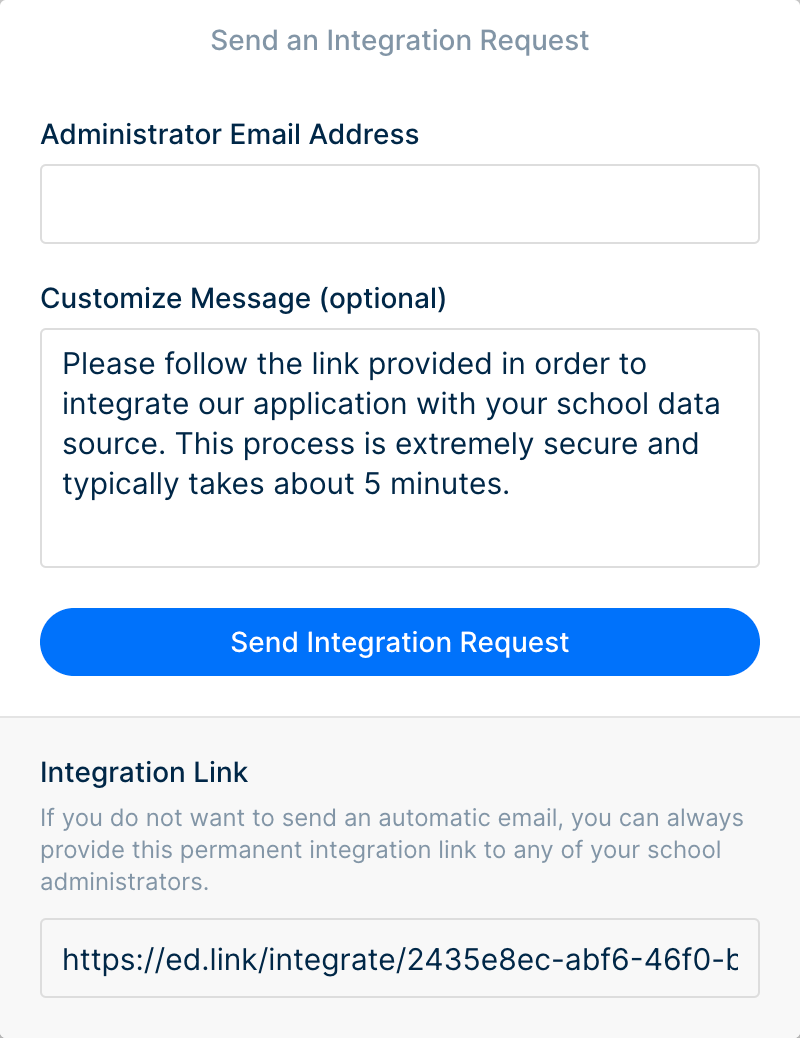This screenshot has height=1038, width=800.
Task: Click the Administrator Email Address label
Action: (x=230, y=134)
